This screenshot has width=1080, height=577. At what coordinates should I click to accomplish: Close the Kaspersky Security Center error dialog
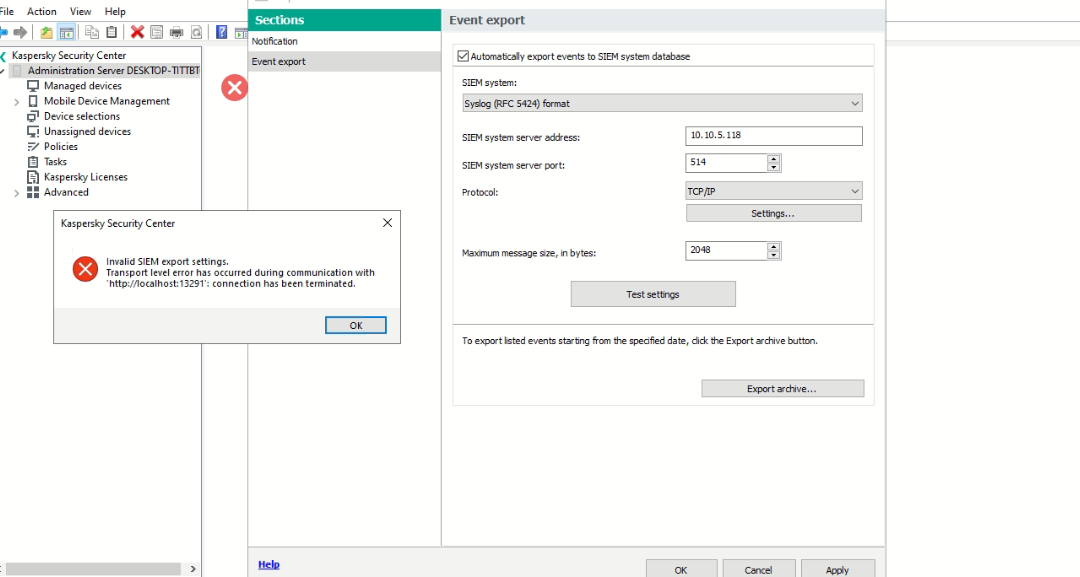[387, 223]
